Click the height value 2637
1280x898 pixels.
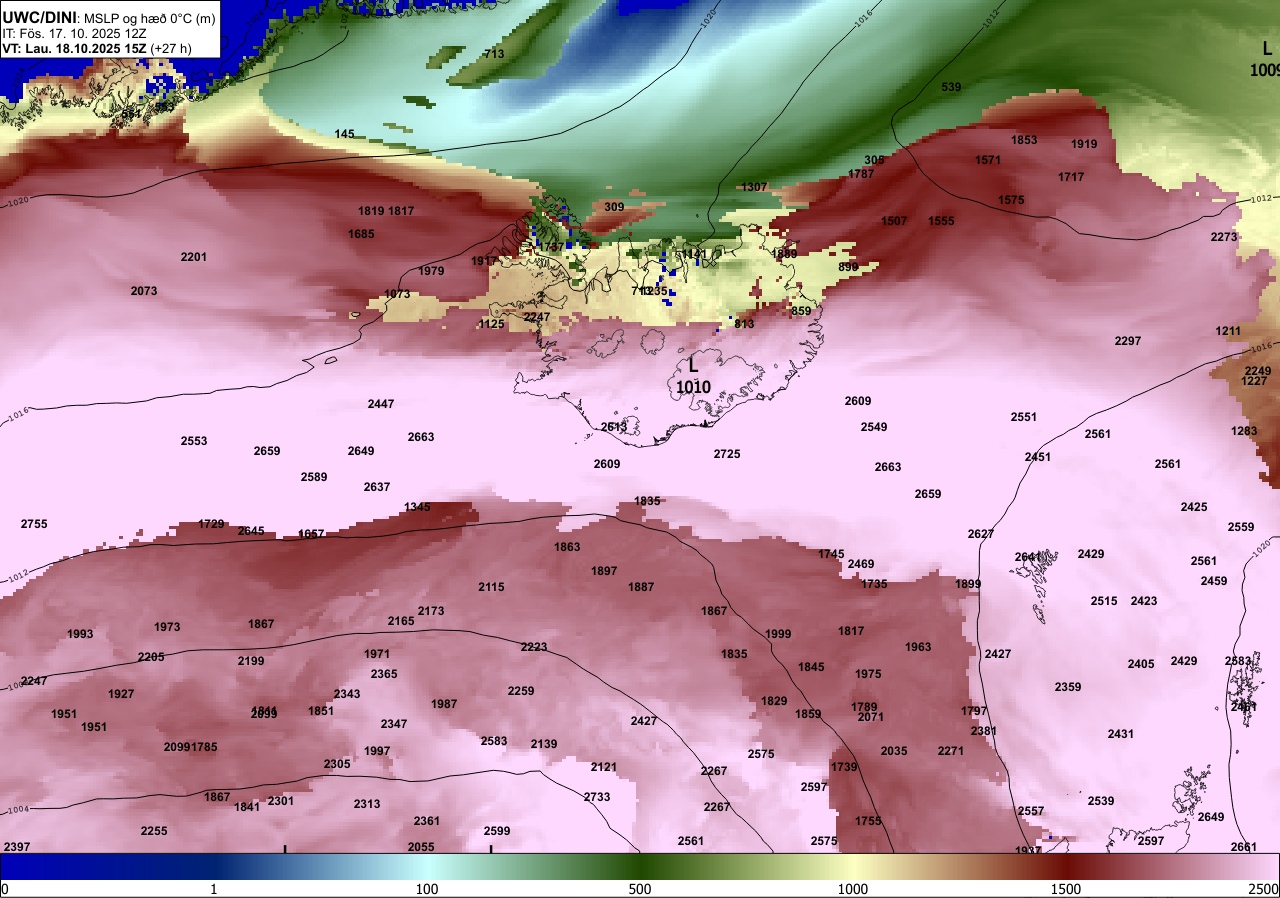click(x=377, y=487)
